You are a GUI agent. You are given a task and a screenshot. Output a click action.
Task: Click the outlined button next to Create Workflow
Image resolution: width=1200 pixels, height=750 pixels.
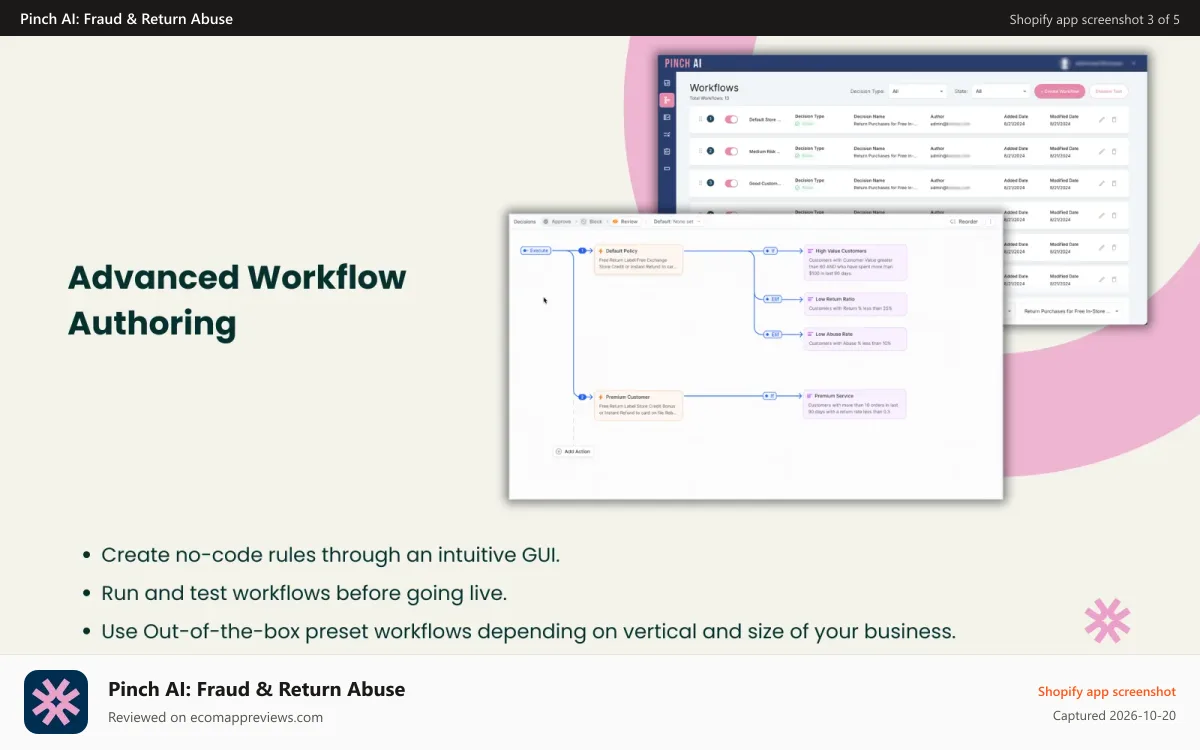click(x=1108, y=91)
